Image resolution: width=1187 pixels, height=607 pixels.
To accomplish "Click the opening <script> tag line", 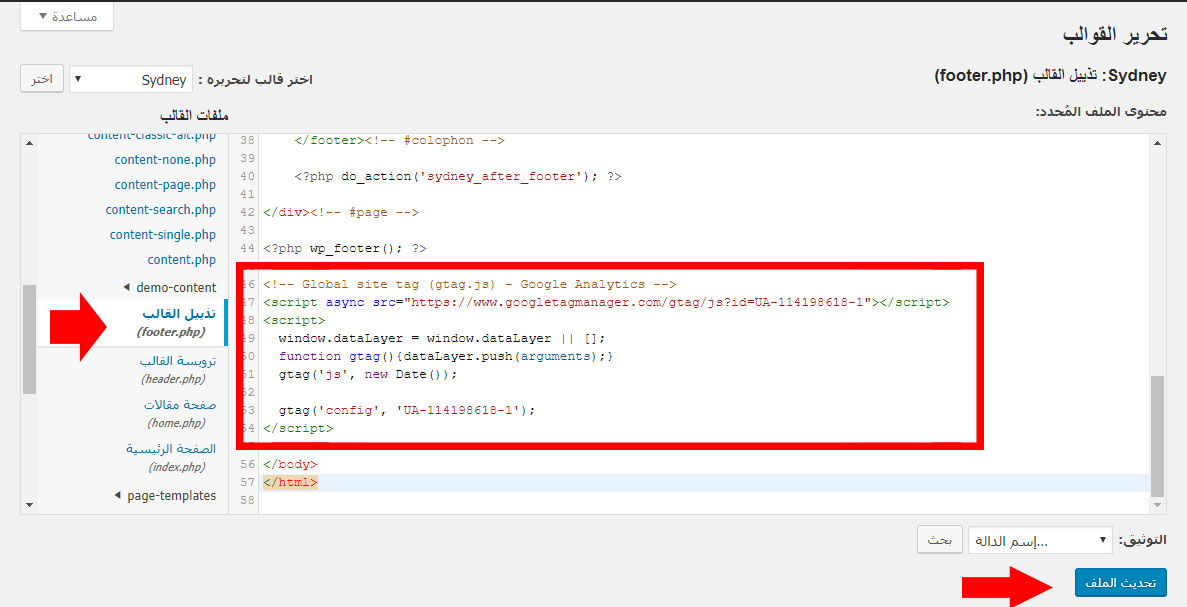I will 294,320.
